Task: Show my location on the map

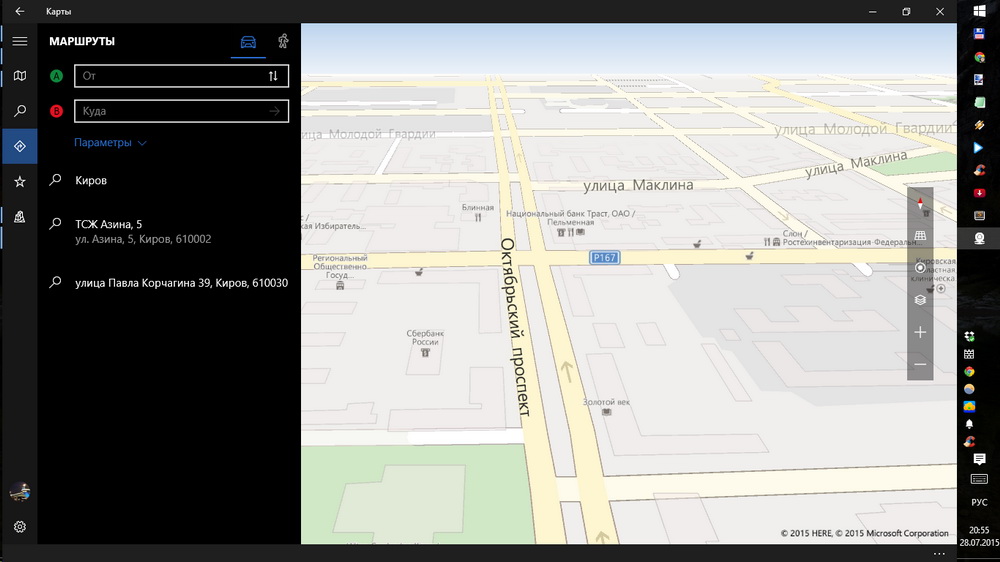Action: coord(920,268)
